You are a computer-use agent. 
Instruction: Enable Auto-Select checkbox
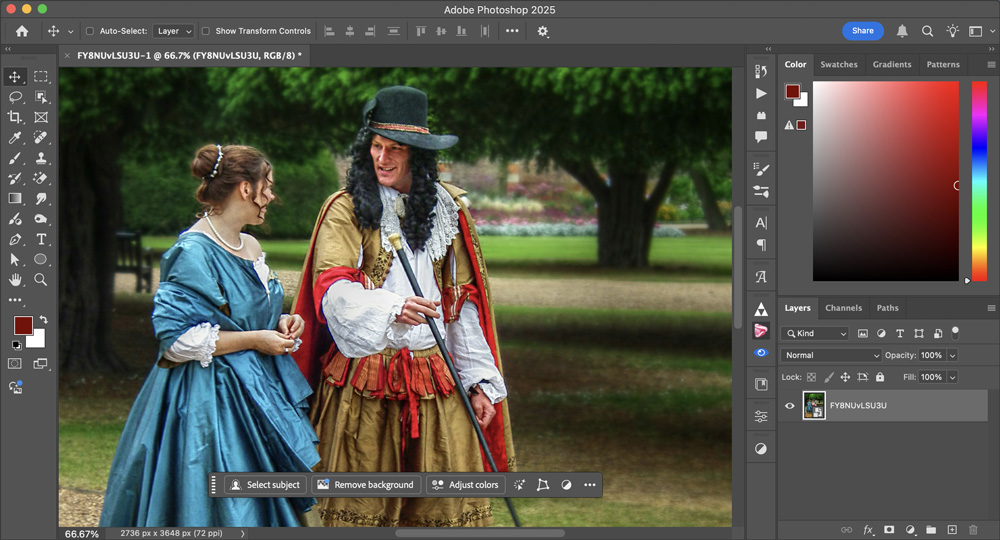point(90,31)
